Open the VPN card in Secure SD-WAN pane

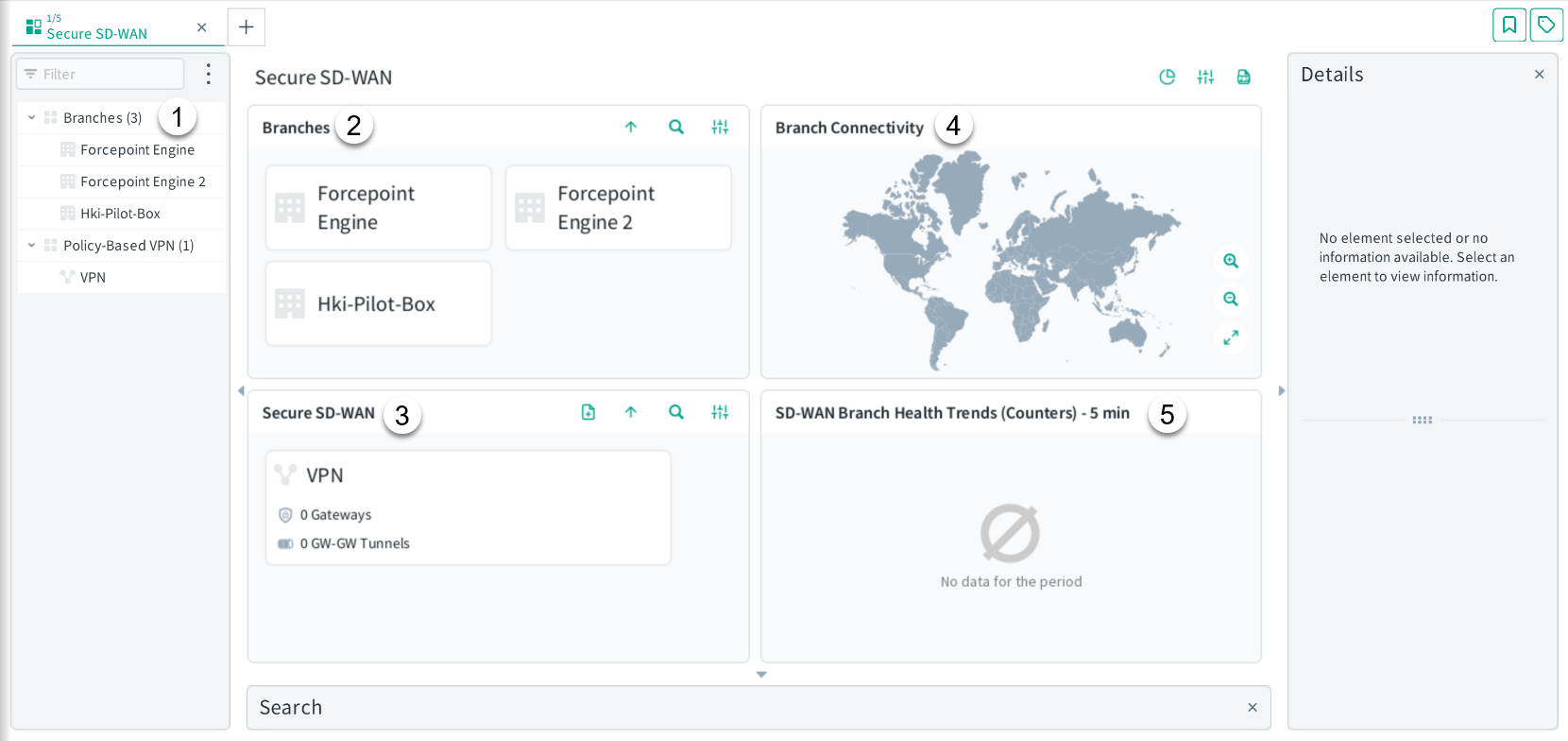click(469, 508)
